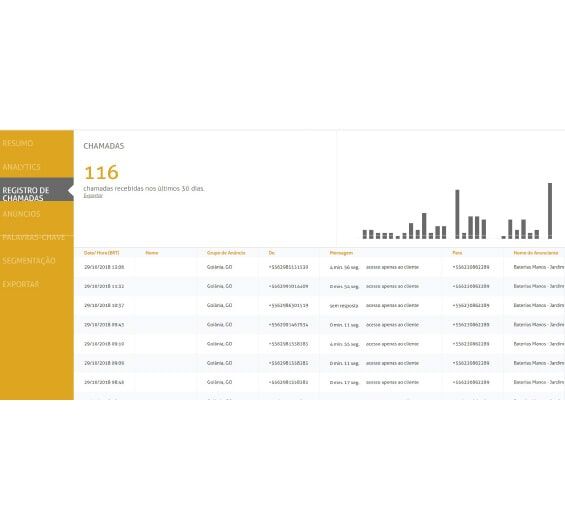Click the Grupo de Anúncio column header
Viewport: 565px width, 529px height.
226,253
